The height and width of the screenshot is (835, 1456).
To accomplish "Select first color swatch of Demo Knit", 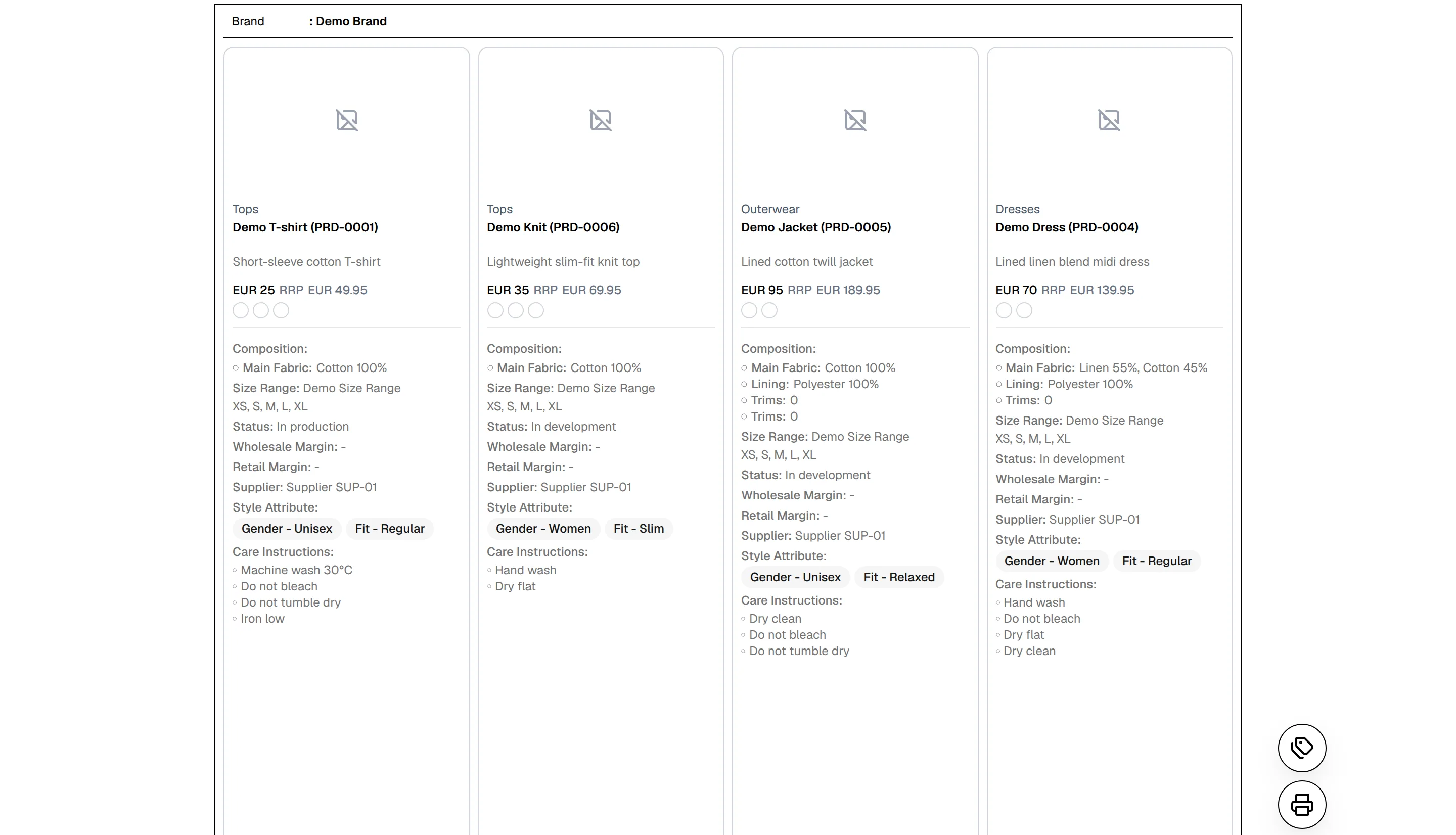I will click(495, 310).
